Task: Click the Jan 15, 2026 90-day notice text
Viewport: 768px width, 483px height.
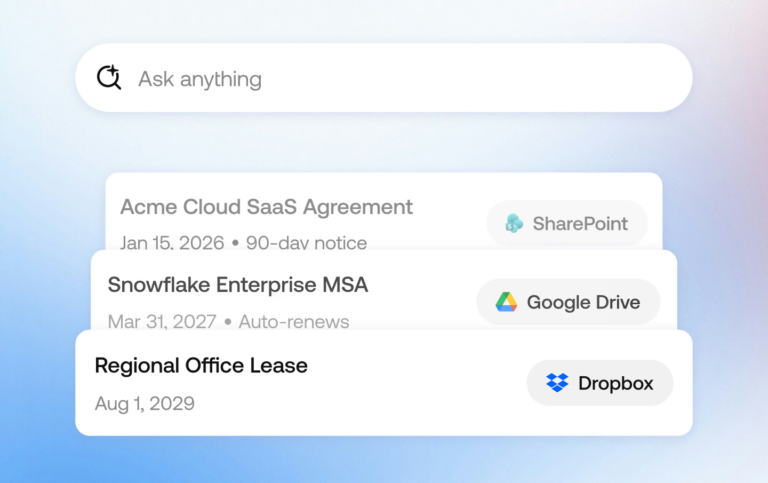Action: point(243,242)
